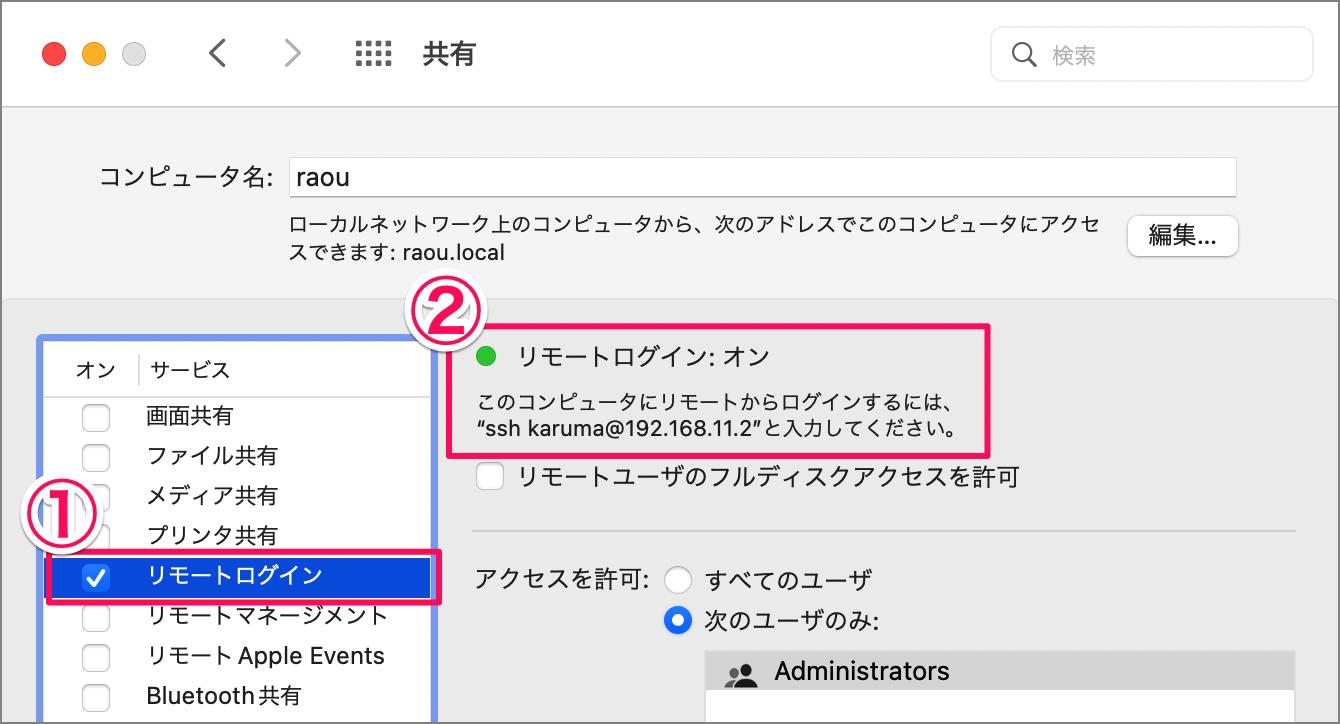Click the Show All preferences grid icon
Viewport: 1340px width, 724px height.
tap(374, 53)
